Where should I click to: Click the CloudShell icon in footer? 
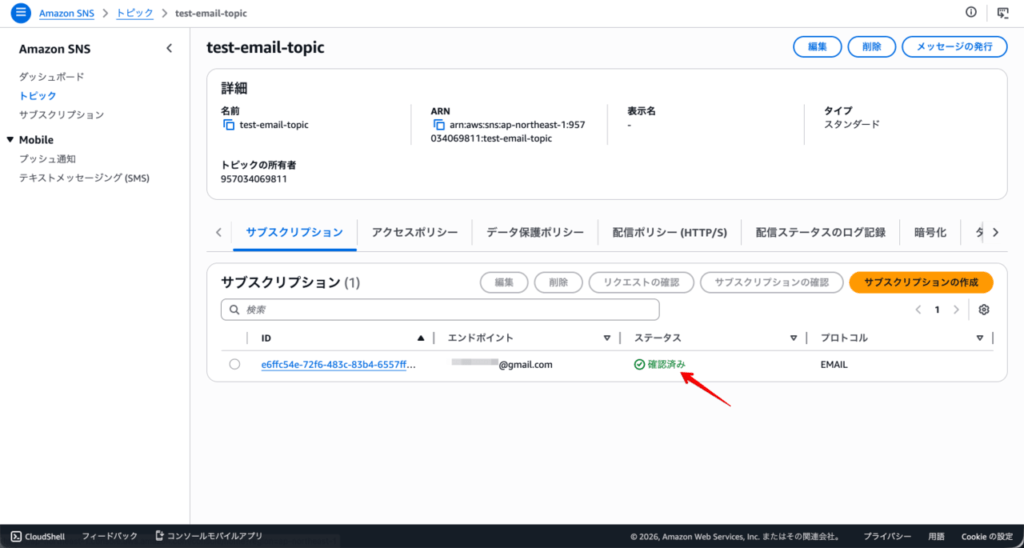[x=16, y=536]
